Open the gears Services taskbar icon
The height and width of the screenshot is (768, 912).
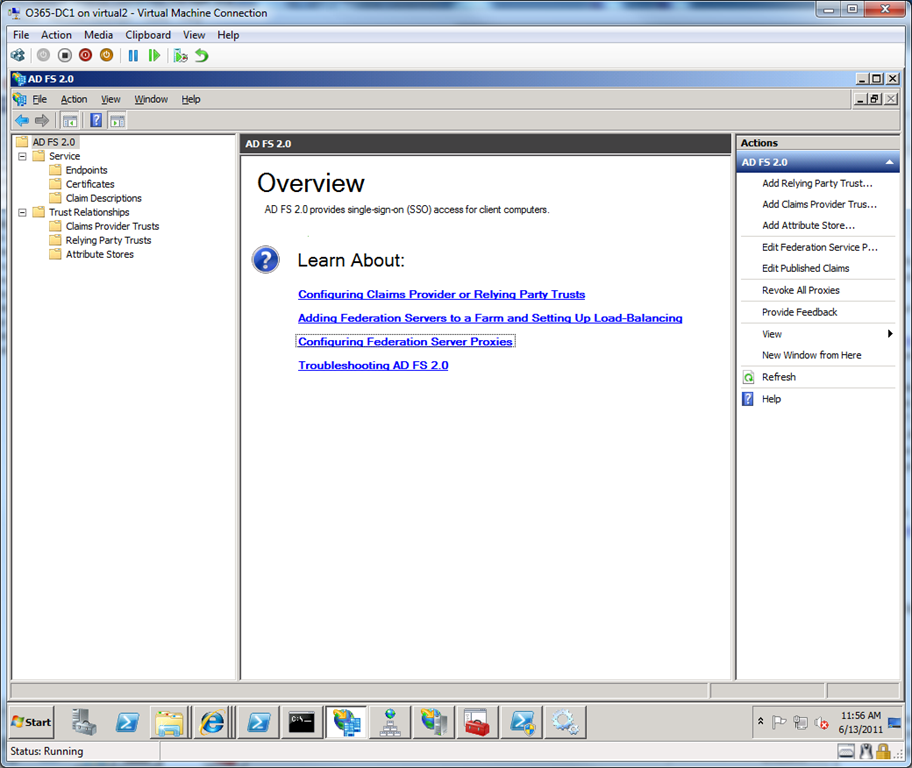(x=565, y=722)
